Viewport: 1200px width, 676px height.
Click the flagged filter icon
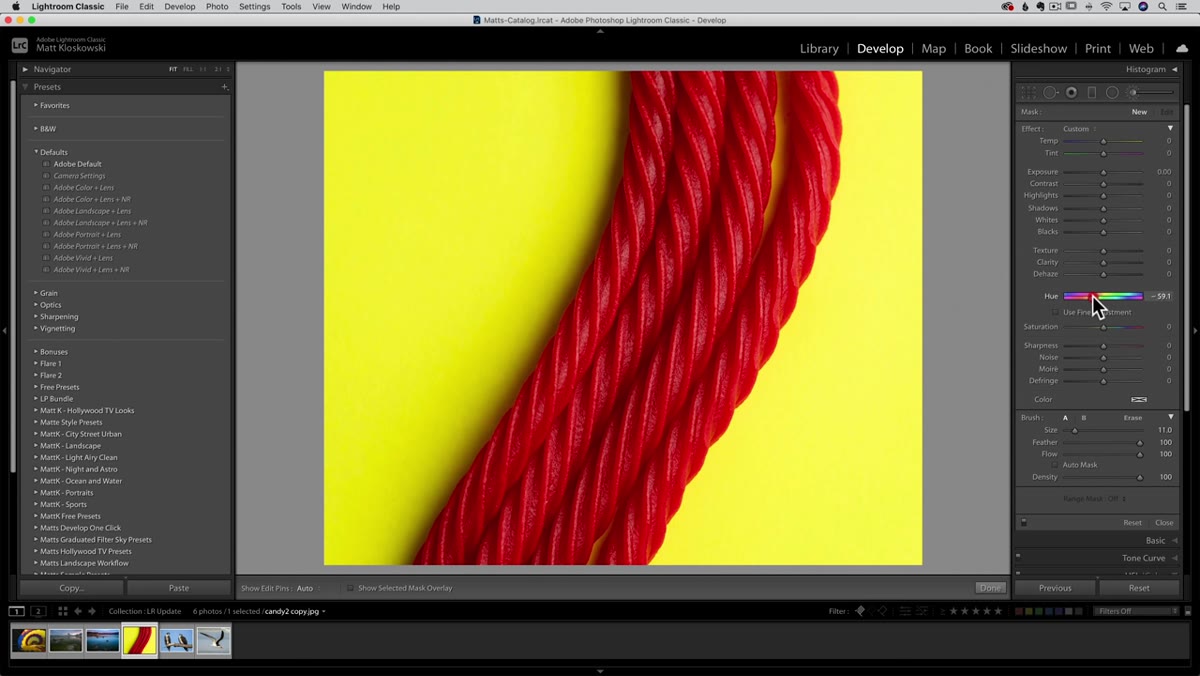click(860, 611)
